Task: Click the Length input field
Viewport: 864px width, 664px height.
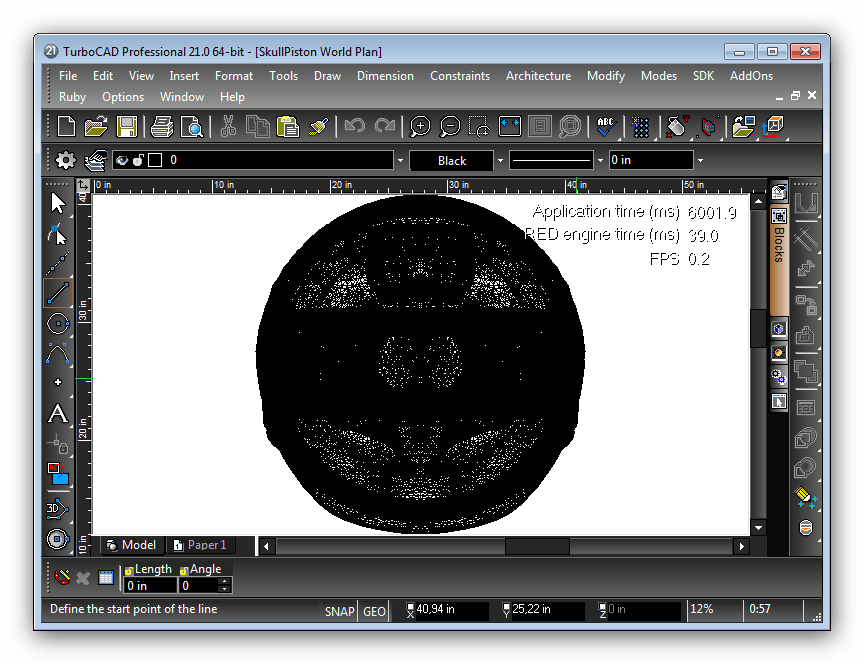Action: click(x=149, y=585)
